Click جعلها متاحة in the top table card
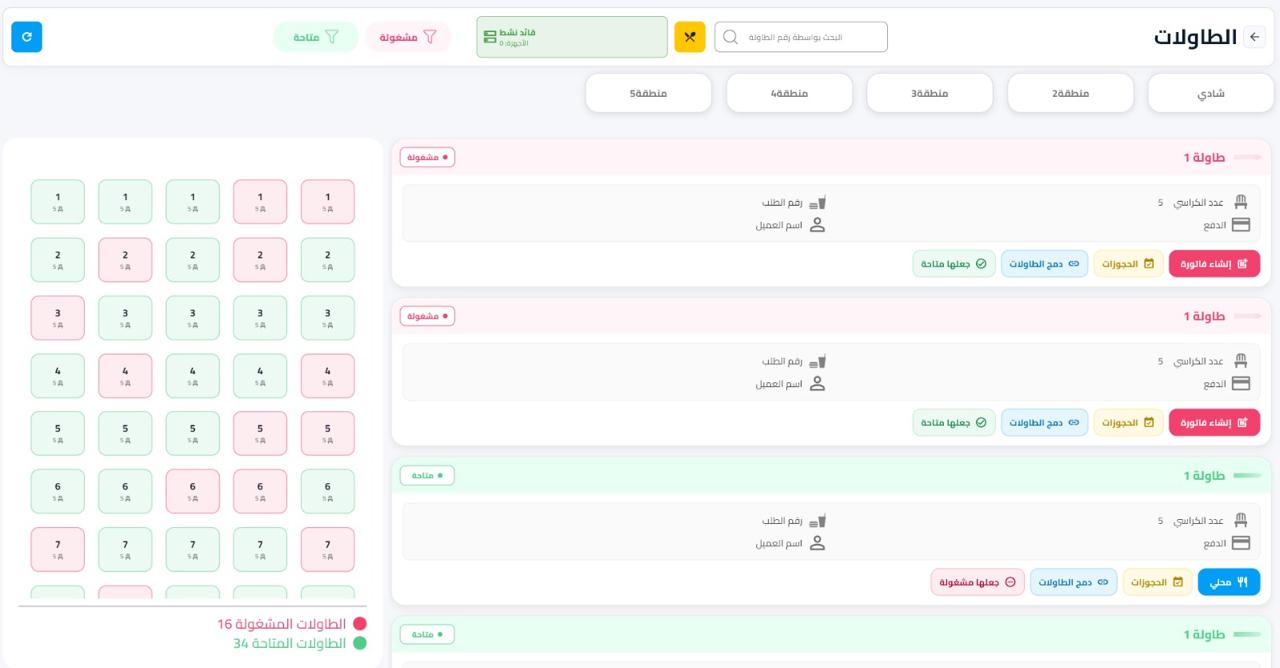This screenshot has width=1280, height=668. 954,264
